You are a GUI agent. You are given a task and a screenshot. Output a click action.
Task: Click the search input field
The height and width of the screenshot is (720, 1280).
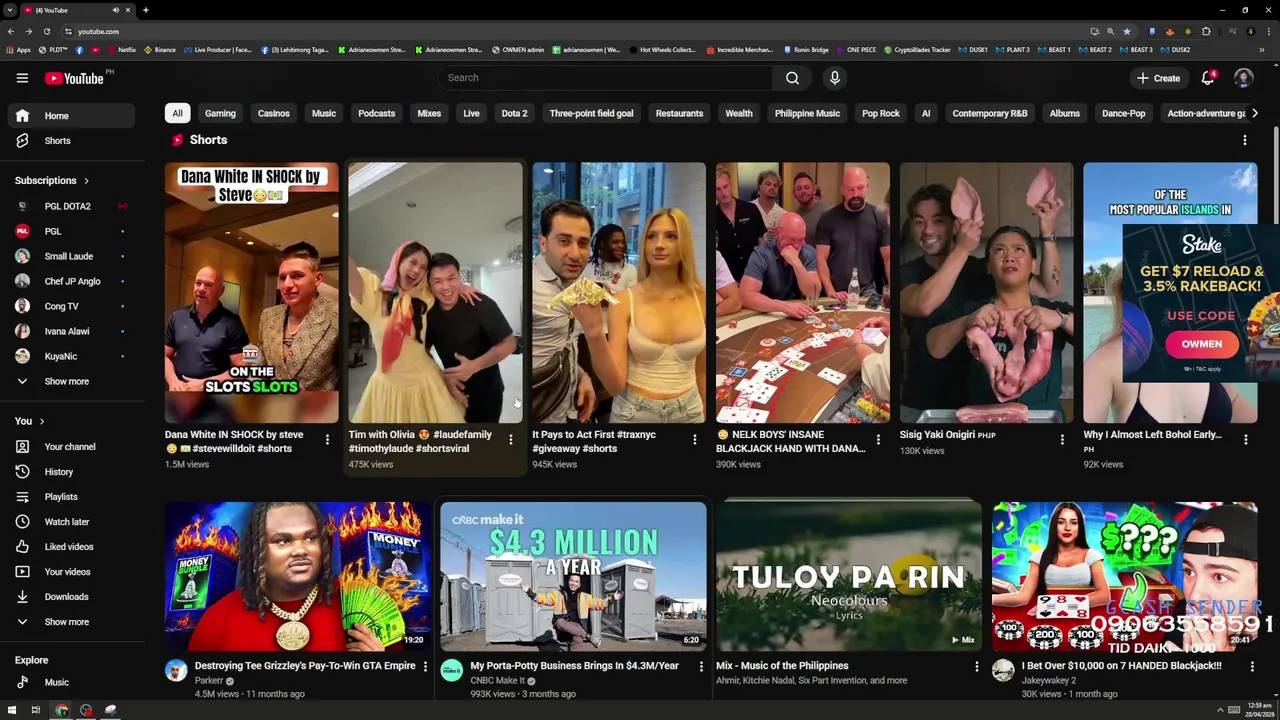(x=605, y=78)
